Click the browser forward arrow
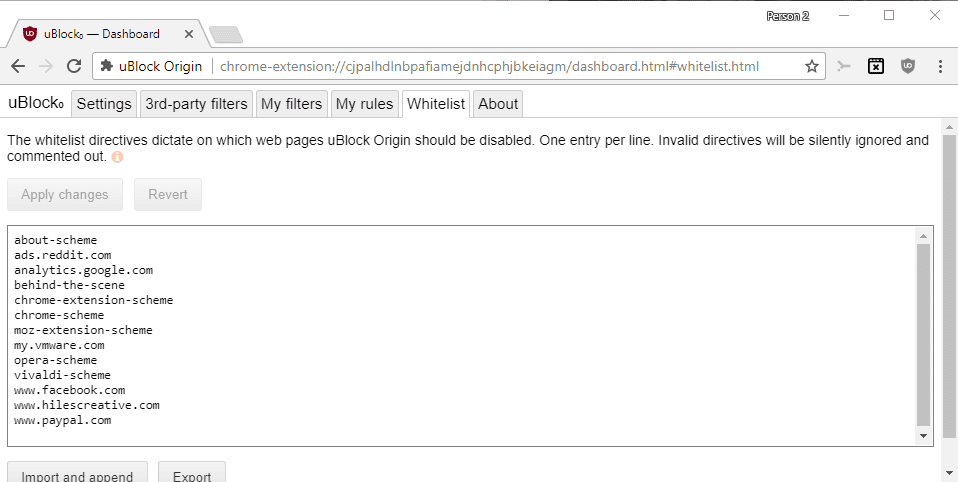 46,66
